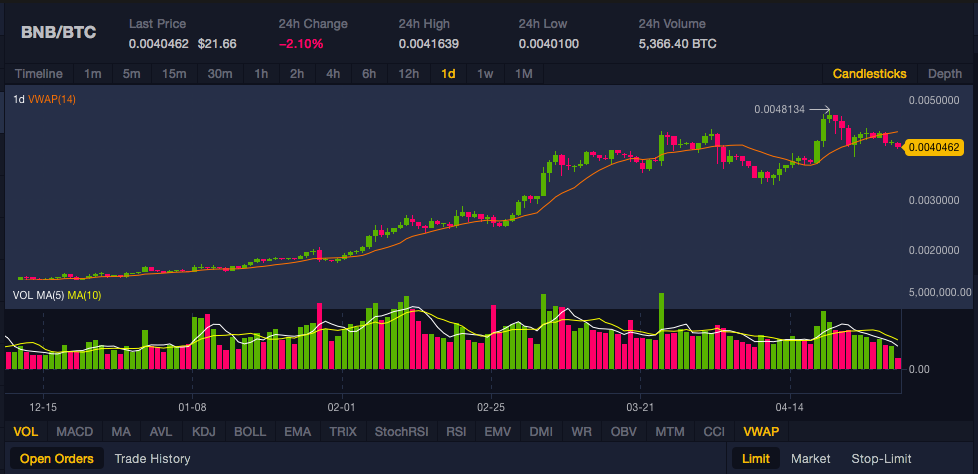Click the yellow MA(10) volume legend
This screenshot has width=978, height=474.
84,295
